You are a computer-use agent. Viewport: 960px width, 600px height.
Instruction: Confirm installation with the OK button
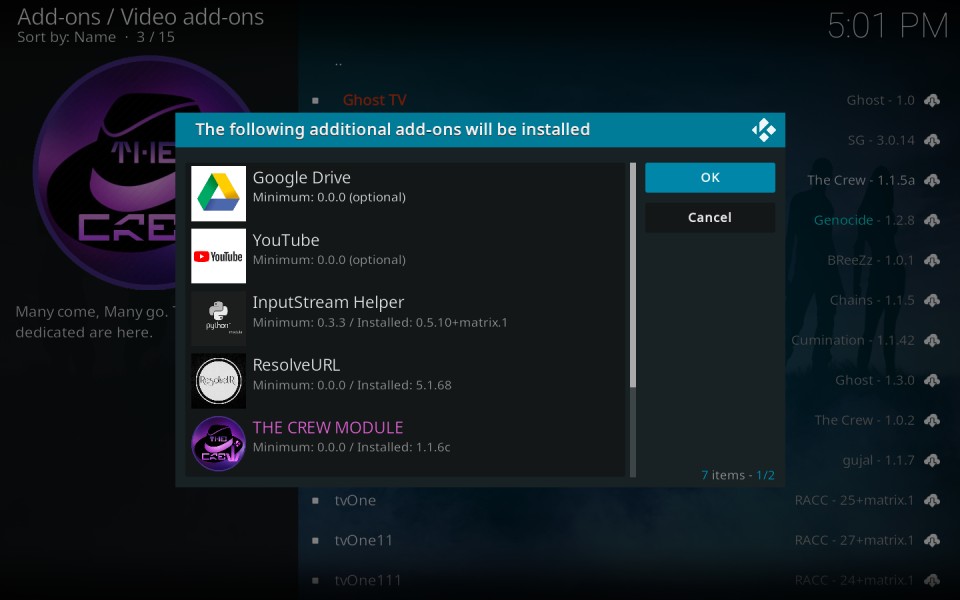(x=710, y=178)
